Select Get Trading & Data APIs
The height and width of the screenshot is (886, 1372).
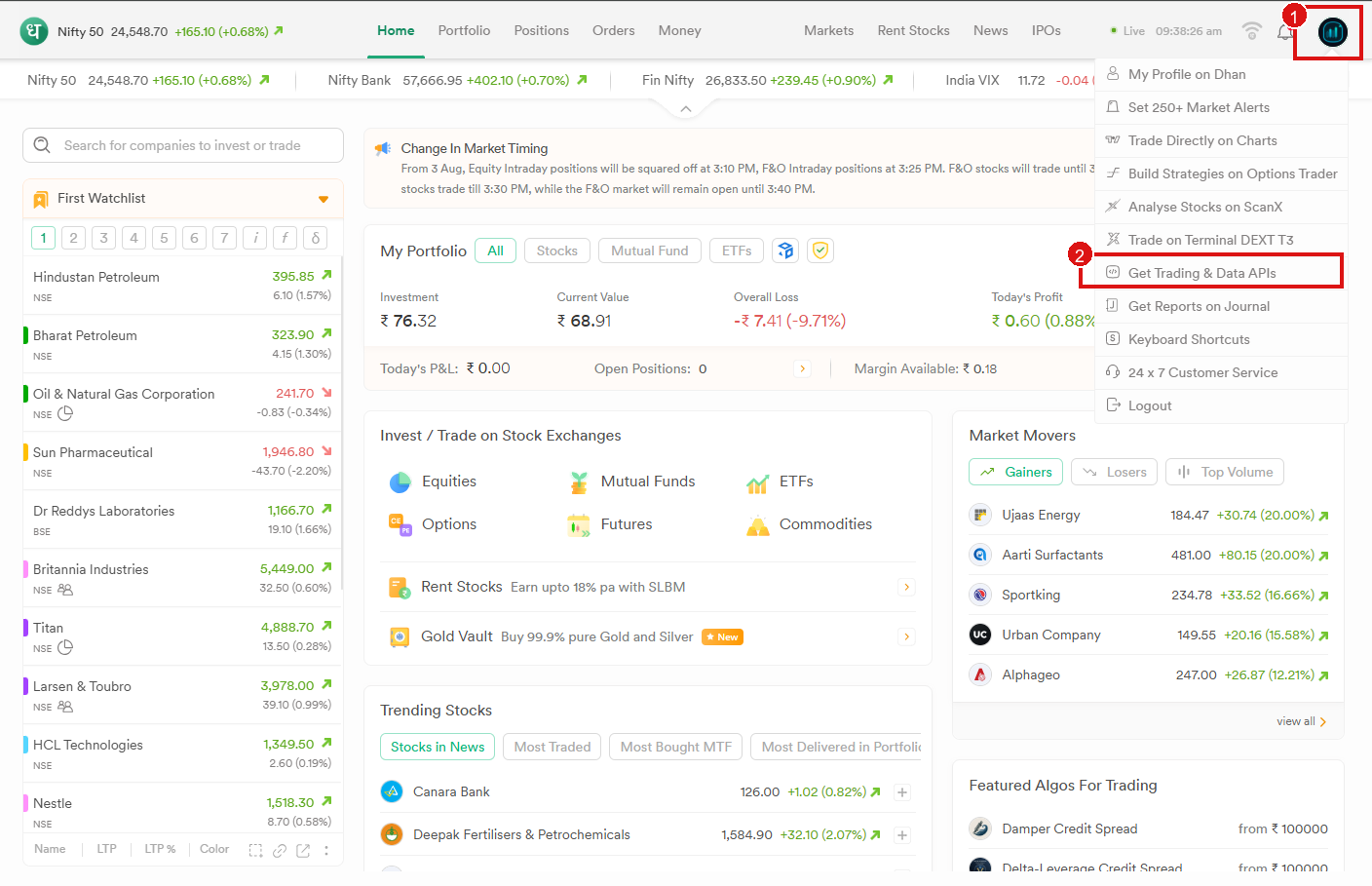(1221, 273)
